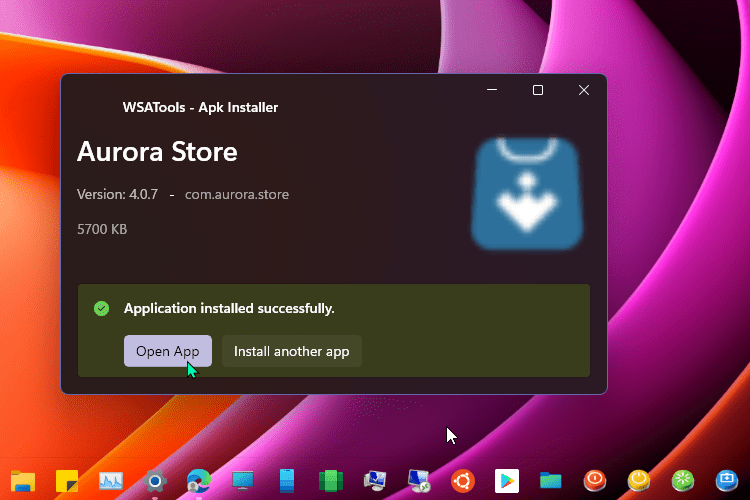Open Settings gear in taskbar
The height and width of the screenshot is (500, 750).
(x=154, y=480)
